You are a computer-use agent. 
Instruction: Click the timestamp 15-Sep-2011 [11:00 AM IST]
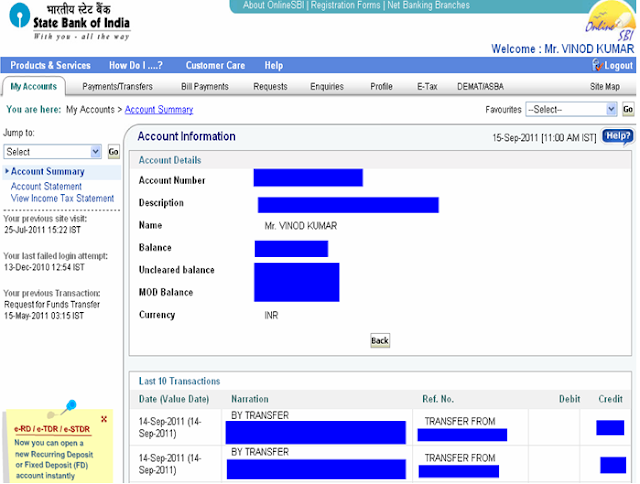[x=544, y=138]
